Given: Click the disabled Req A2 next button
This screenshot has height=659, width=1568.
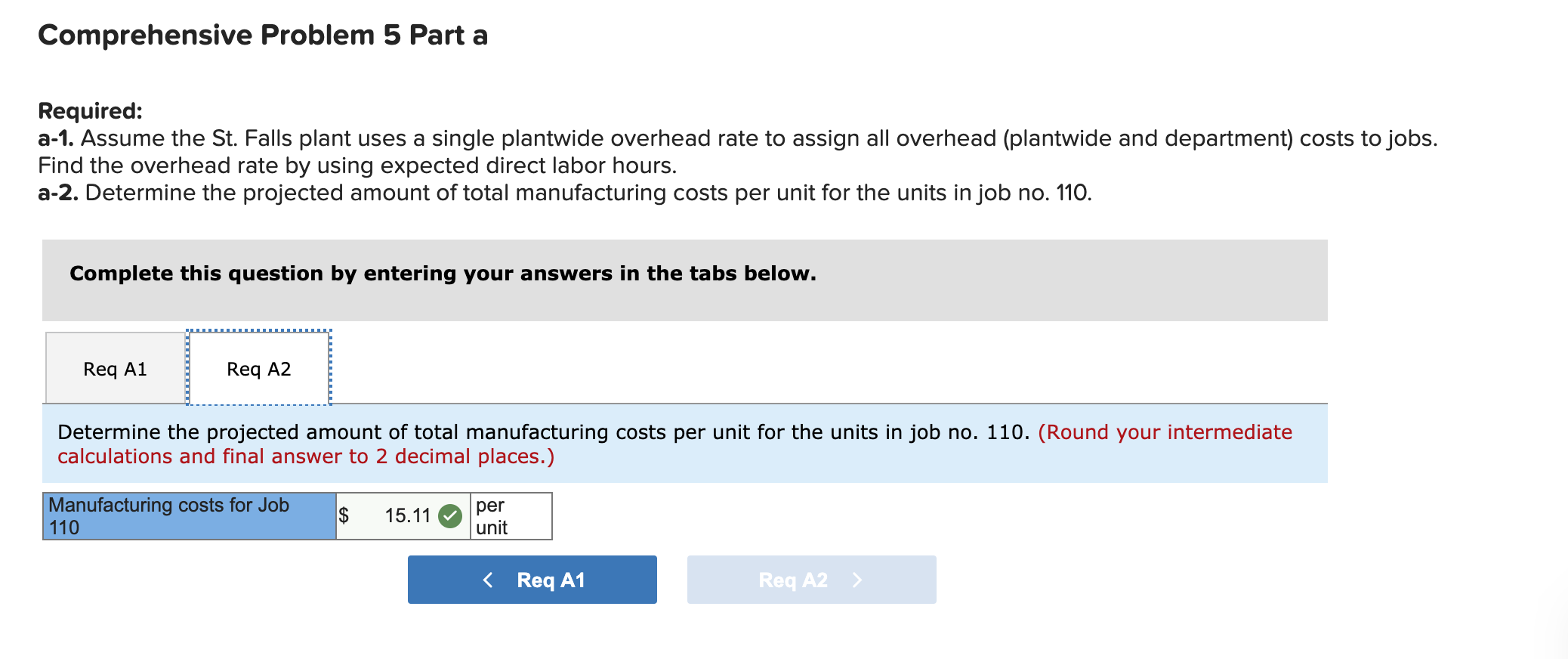Looking at the screenshot, I should pyautogui.click(x=810, y=580).
